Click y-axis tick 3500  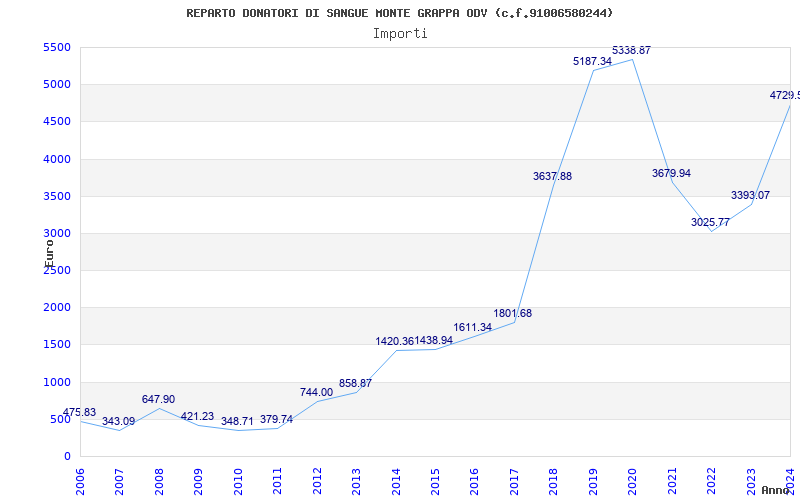click(x=57, y=196)
